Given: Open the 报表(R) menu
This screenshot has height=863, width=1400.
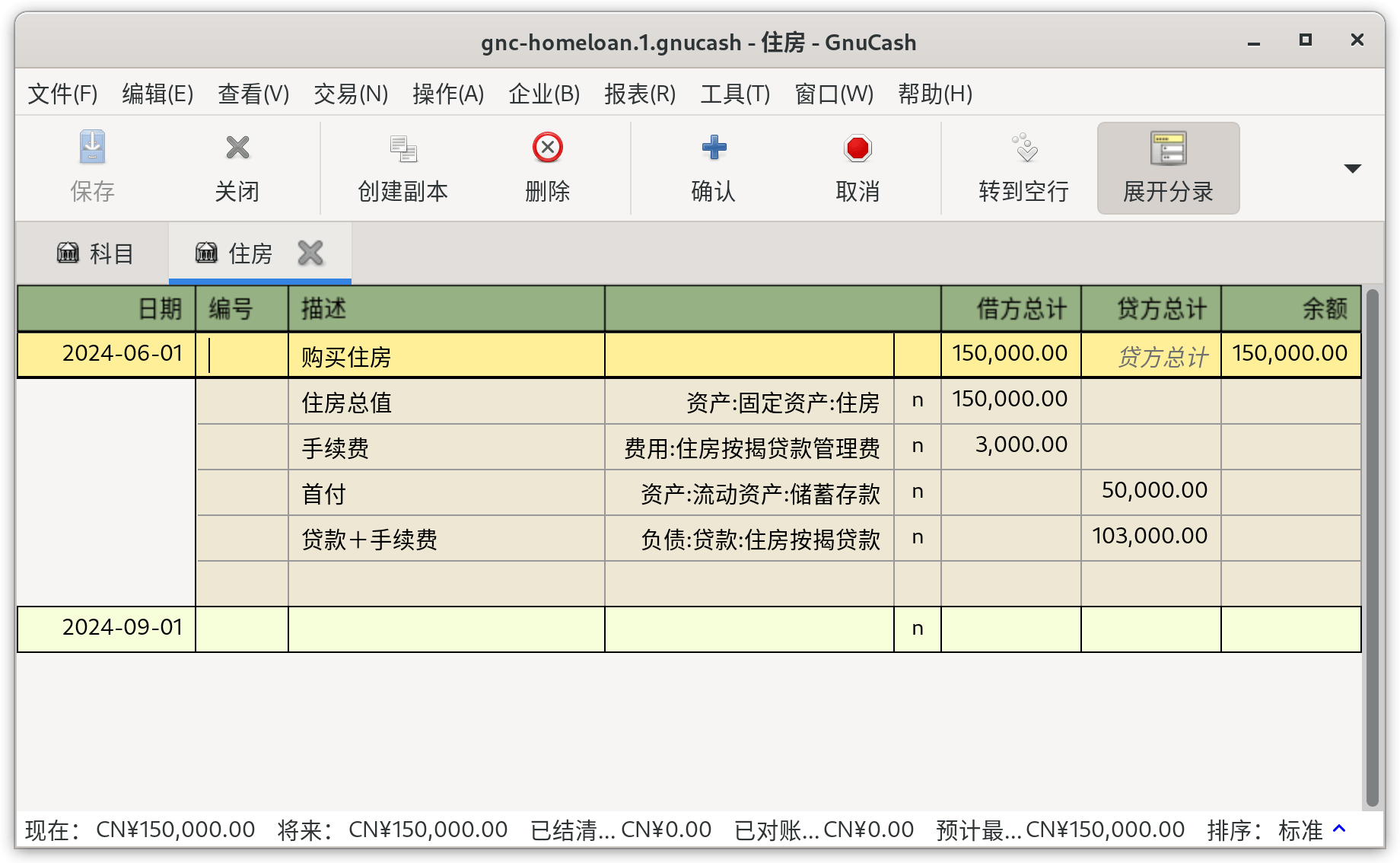Looking at the screenshot, I should pyautogui.click(x=640, y=94).
